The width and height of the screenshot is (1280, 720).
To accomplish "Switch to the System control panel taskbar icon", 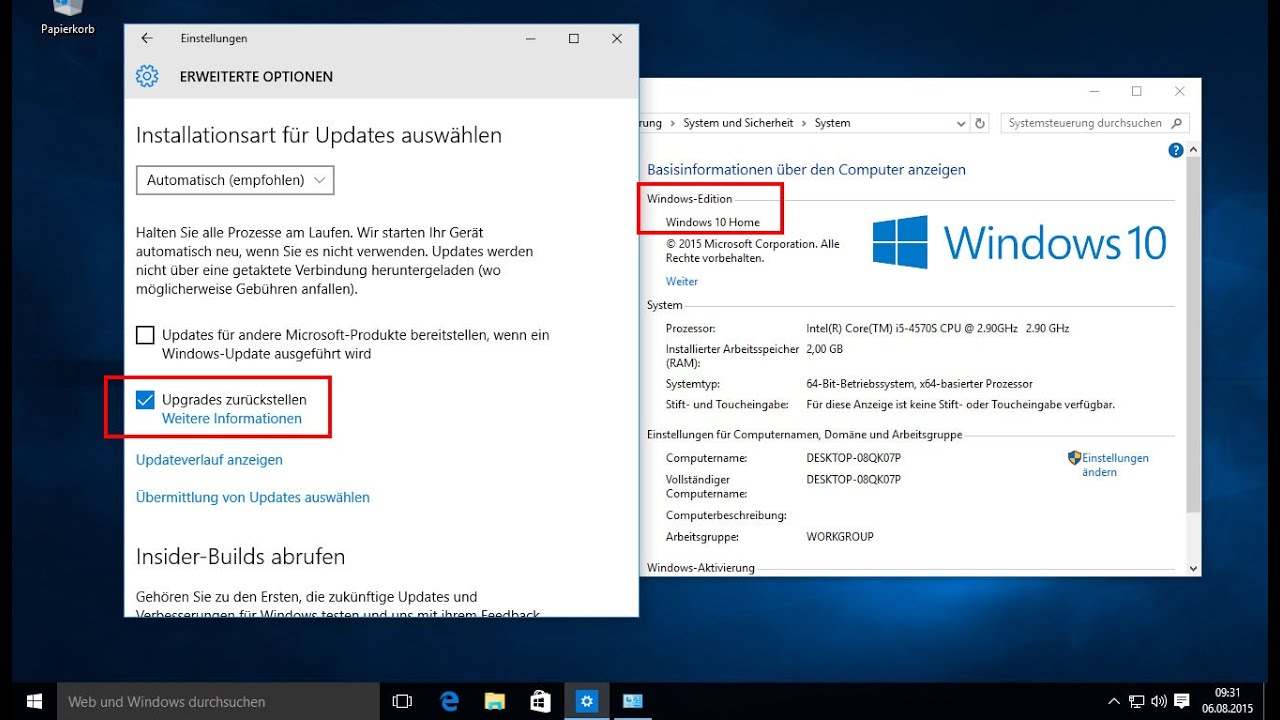I will click(633, 701).
